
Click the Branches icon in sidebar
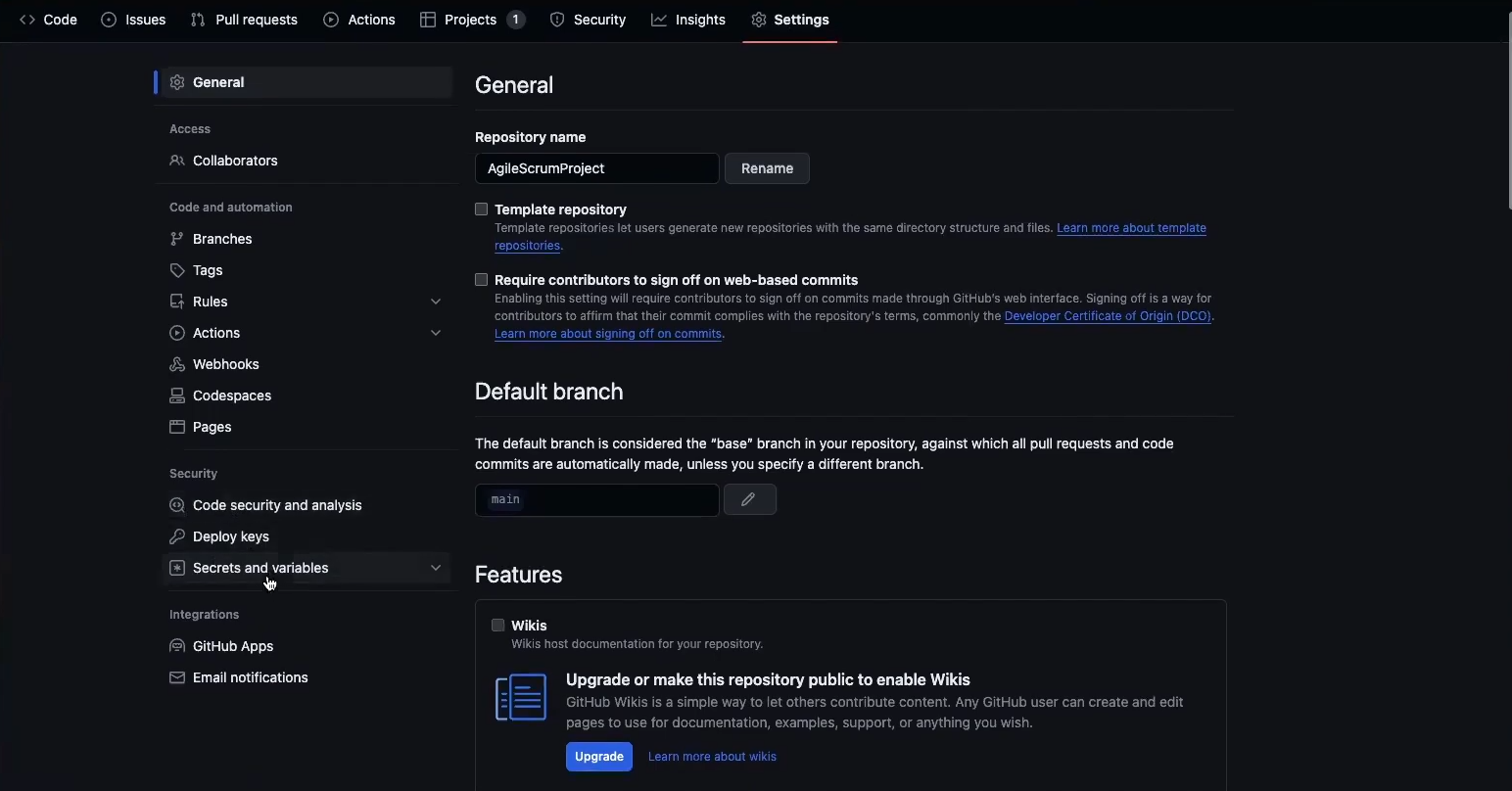(x=177, y=239)
